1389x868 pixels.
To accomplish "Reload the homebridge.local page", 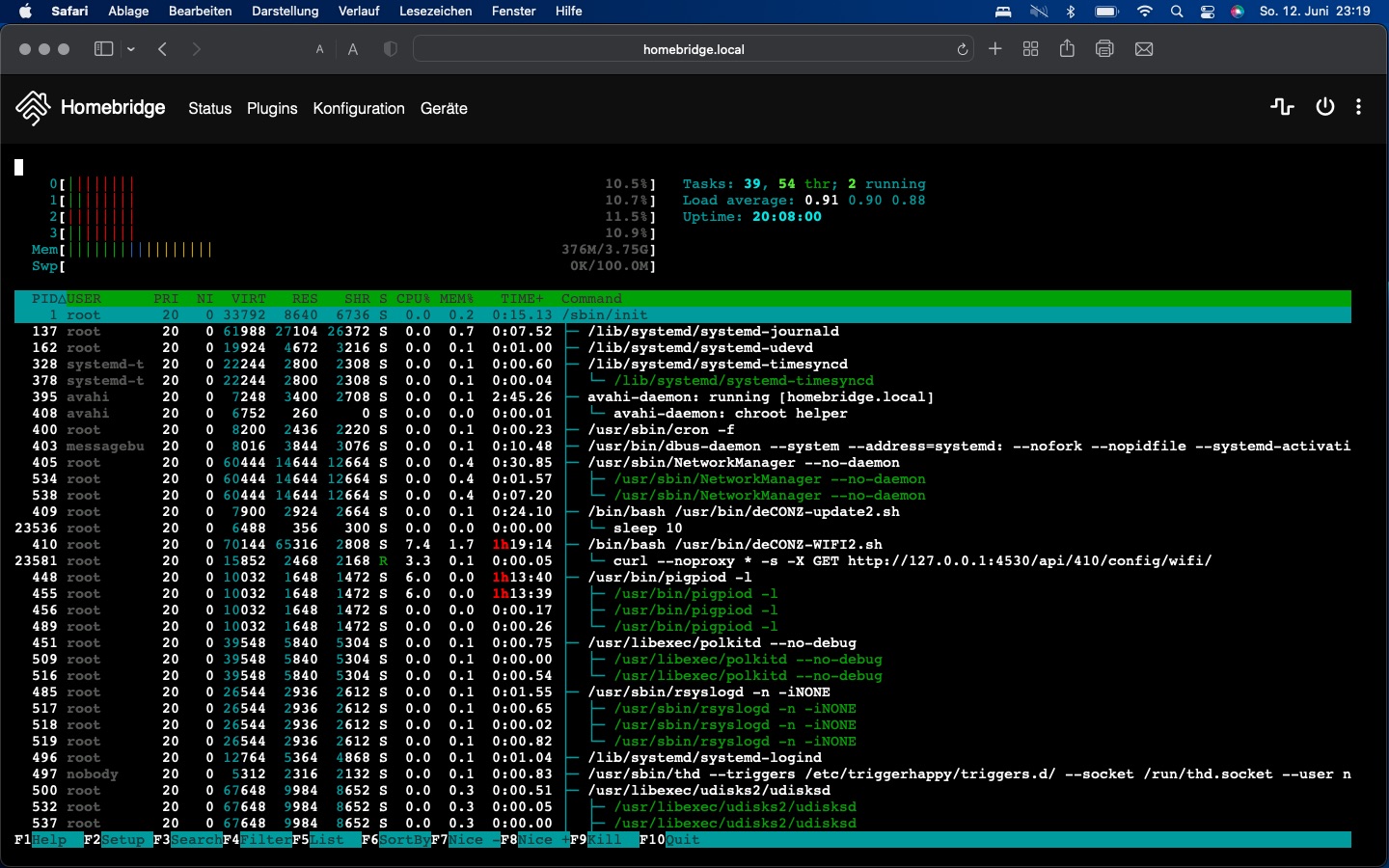I will [962, 49].
